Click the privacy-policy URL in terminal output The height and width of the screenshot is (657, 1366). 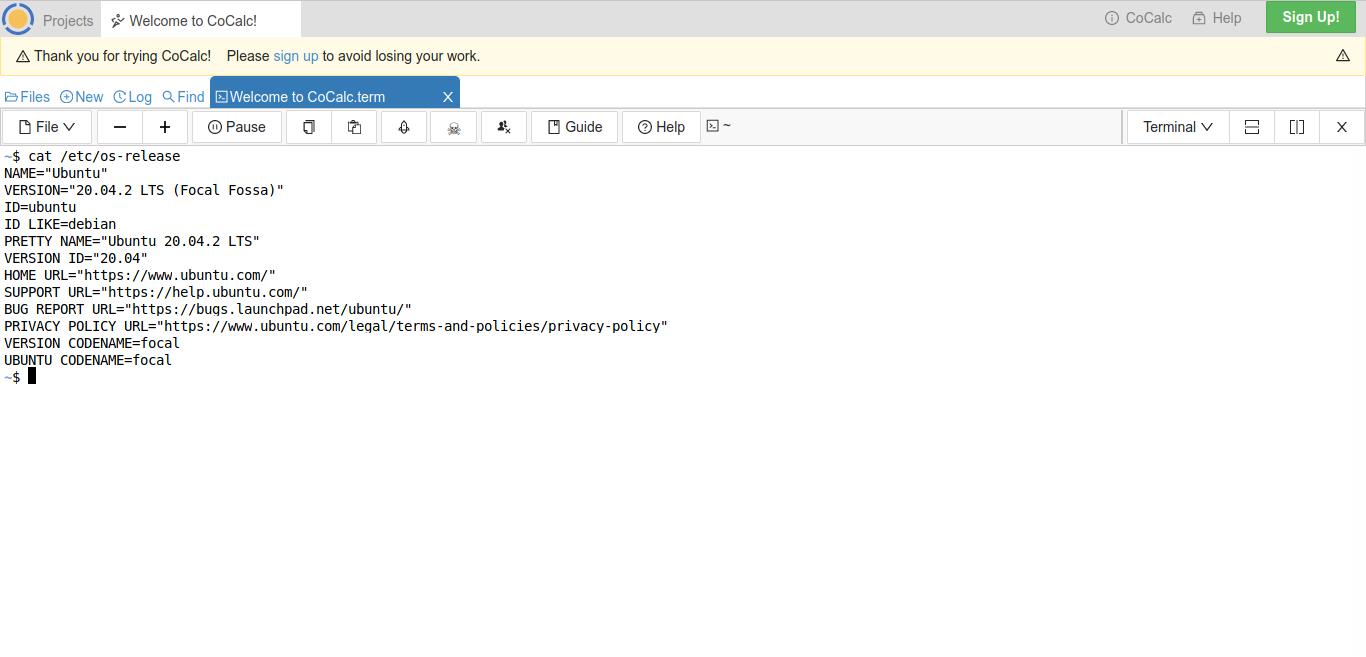[412, 326]
